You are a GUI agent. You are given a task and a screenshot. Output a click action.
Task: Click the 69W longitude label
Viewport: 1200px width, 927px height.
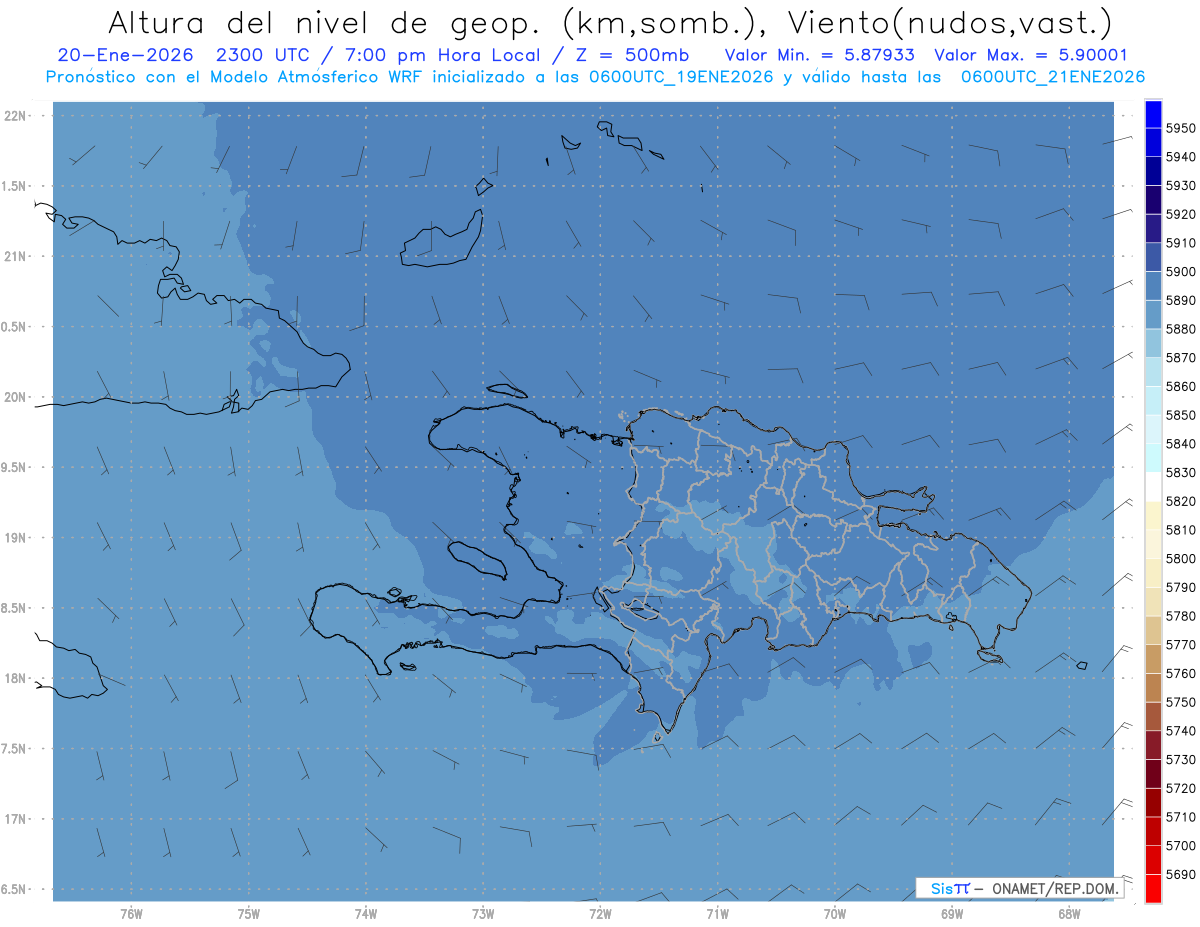coord(952,915)
